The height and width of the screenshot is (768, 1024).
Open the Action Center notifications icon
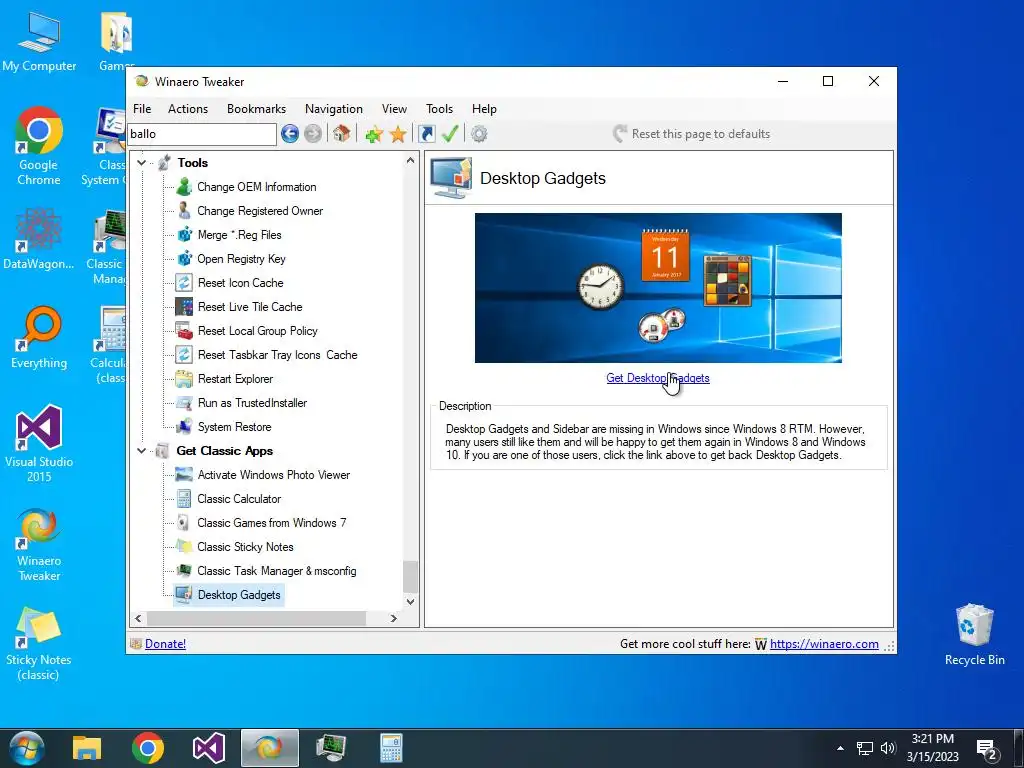(987, 749)
